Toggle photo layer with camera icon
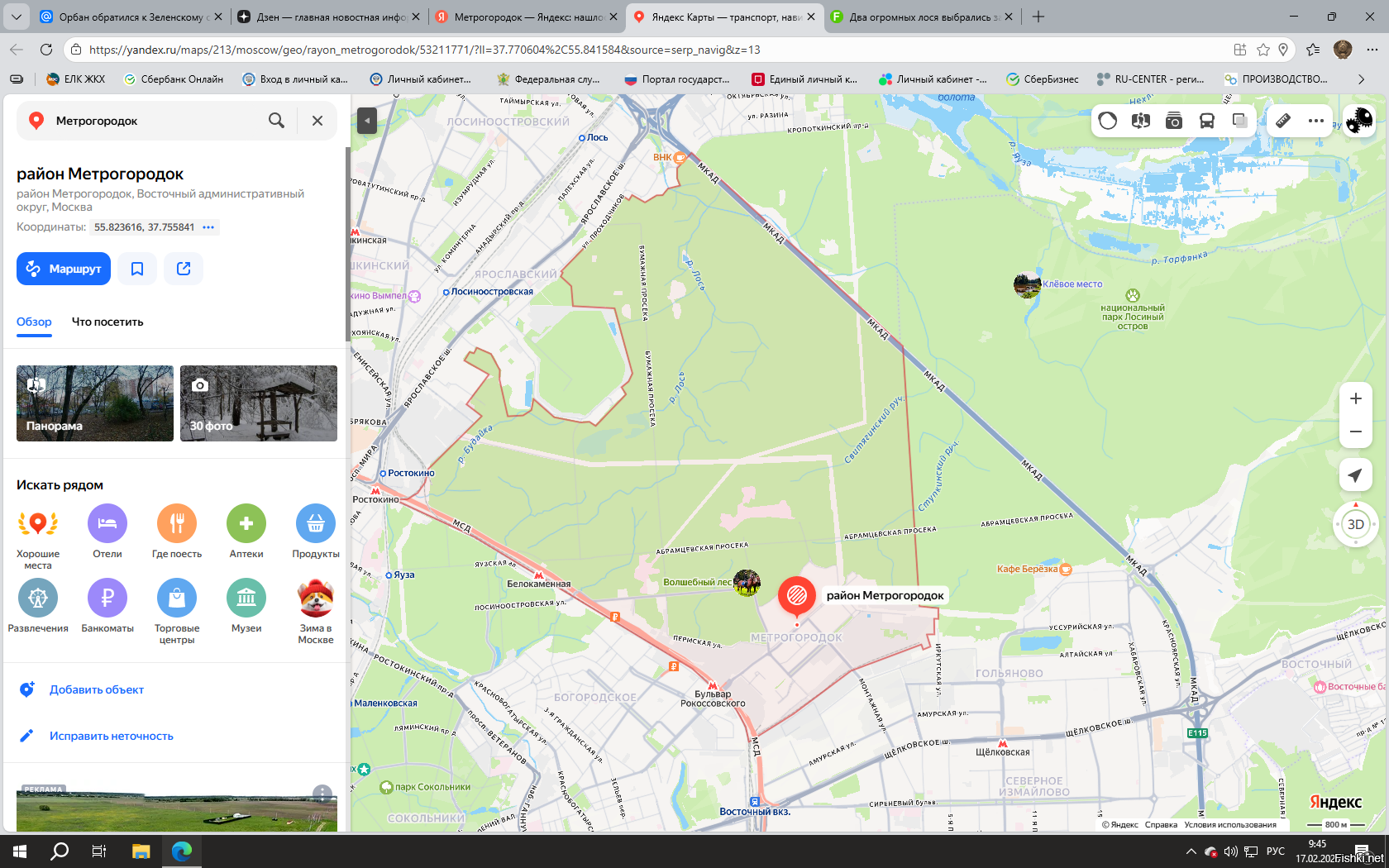1389x868 pixels. (x=1174, y=121)
